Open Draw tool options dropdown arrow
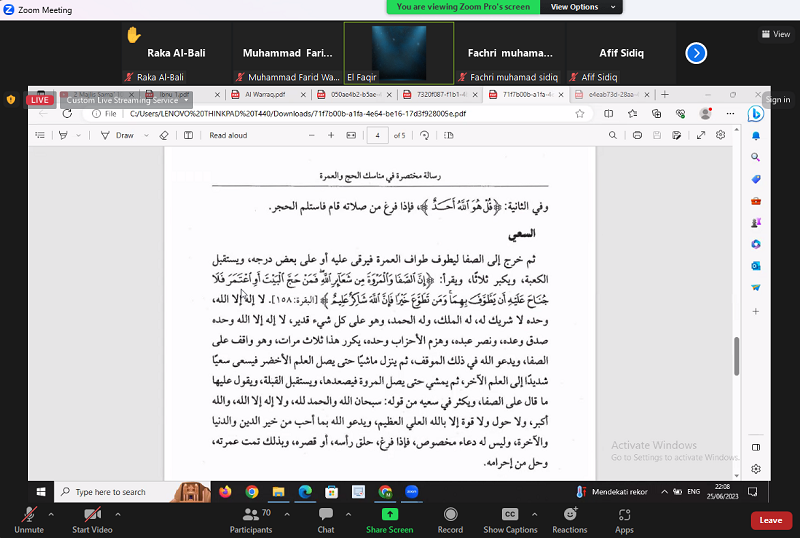The width and height of the screenshot is (800, 538). (x=146, y=135)
